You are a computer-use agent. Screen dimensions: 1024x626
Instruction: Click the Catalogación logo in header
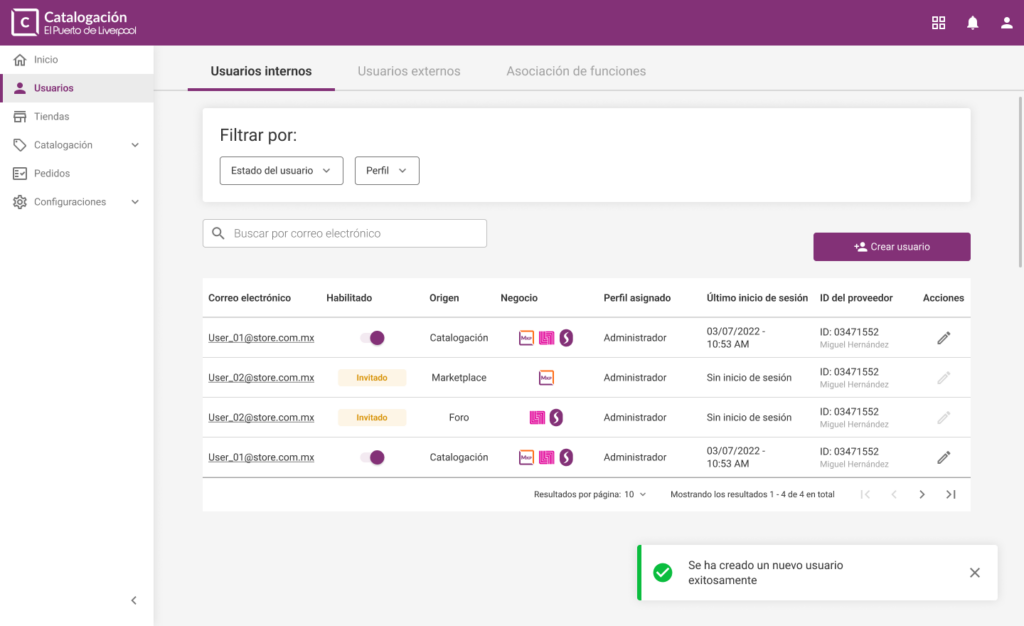[73, 23]
